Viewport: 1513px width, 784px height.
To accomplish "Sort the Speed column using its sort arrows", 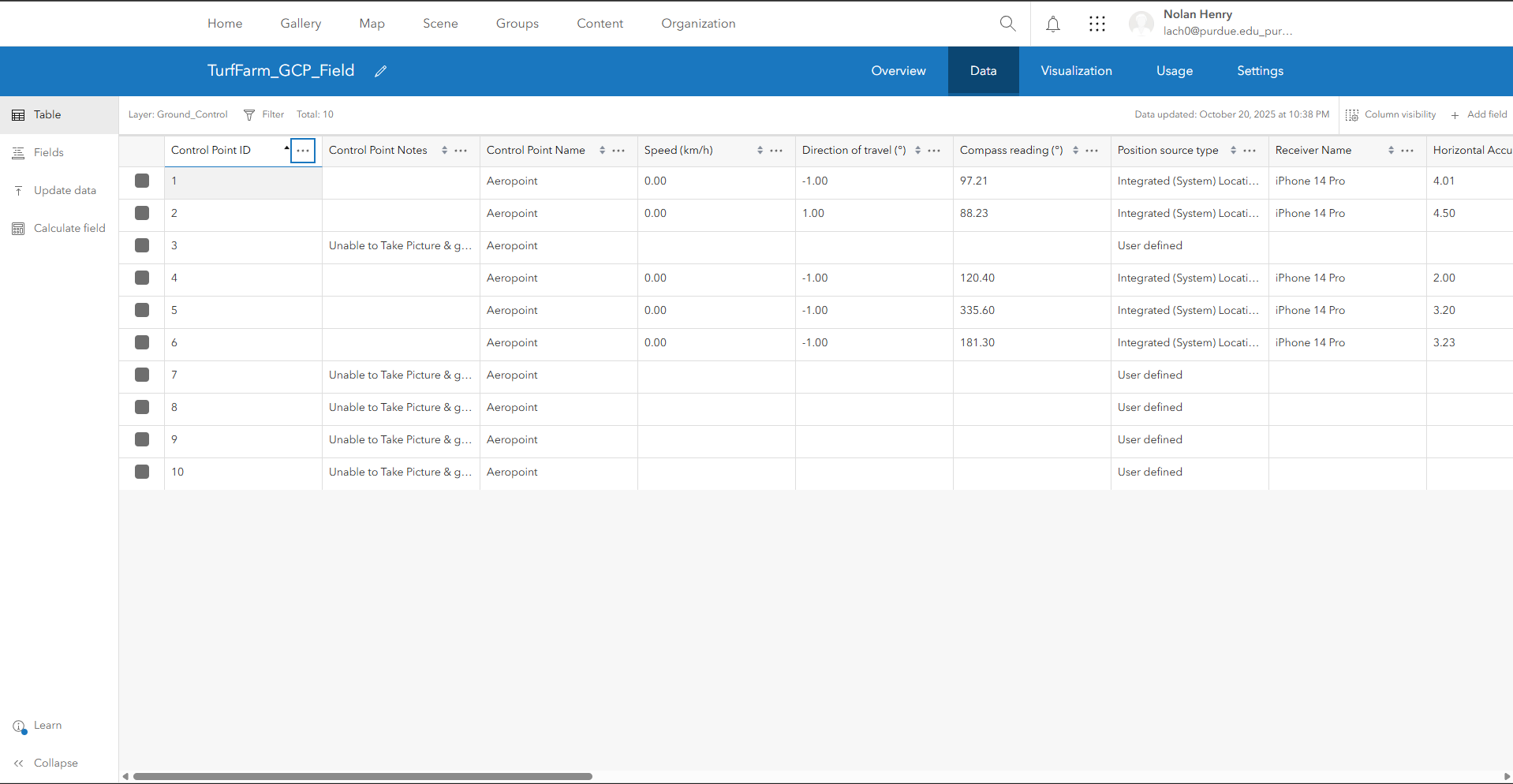I will point(760,150).
